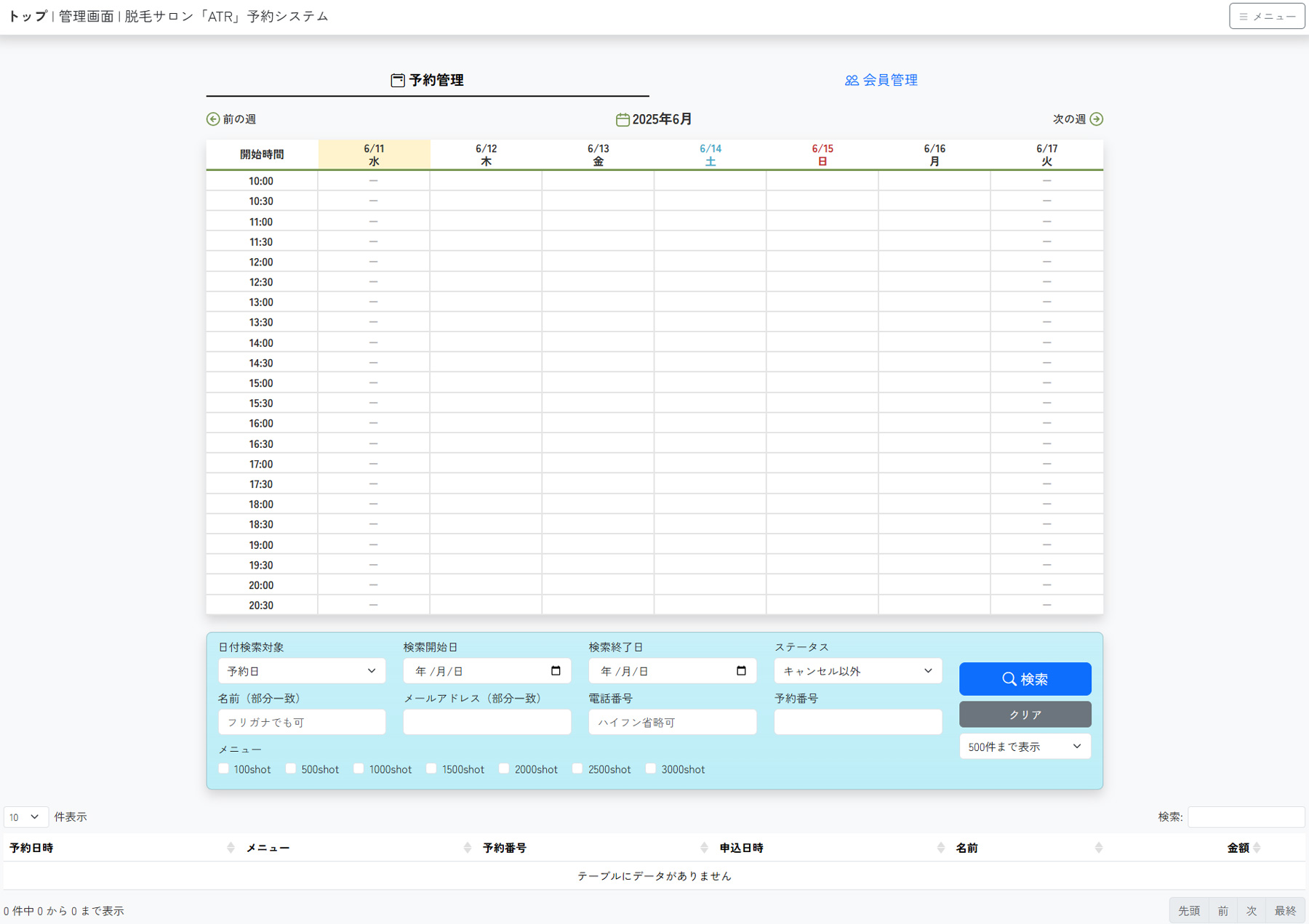Click the magnifier icon in 検索 button

(1009, 679)
